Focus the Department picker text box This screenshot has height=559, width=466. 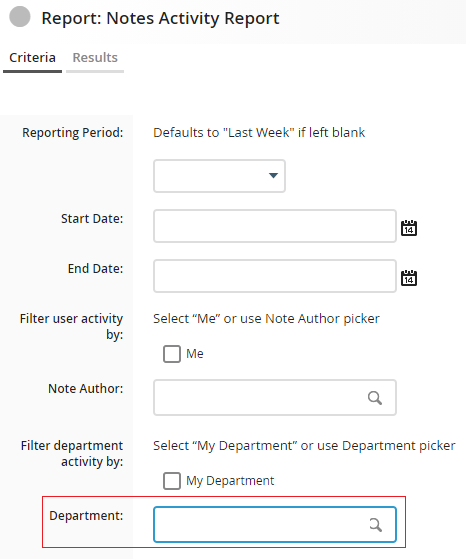[x=275, y=524]
